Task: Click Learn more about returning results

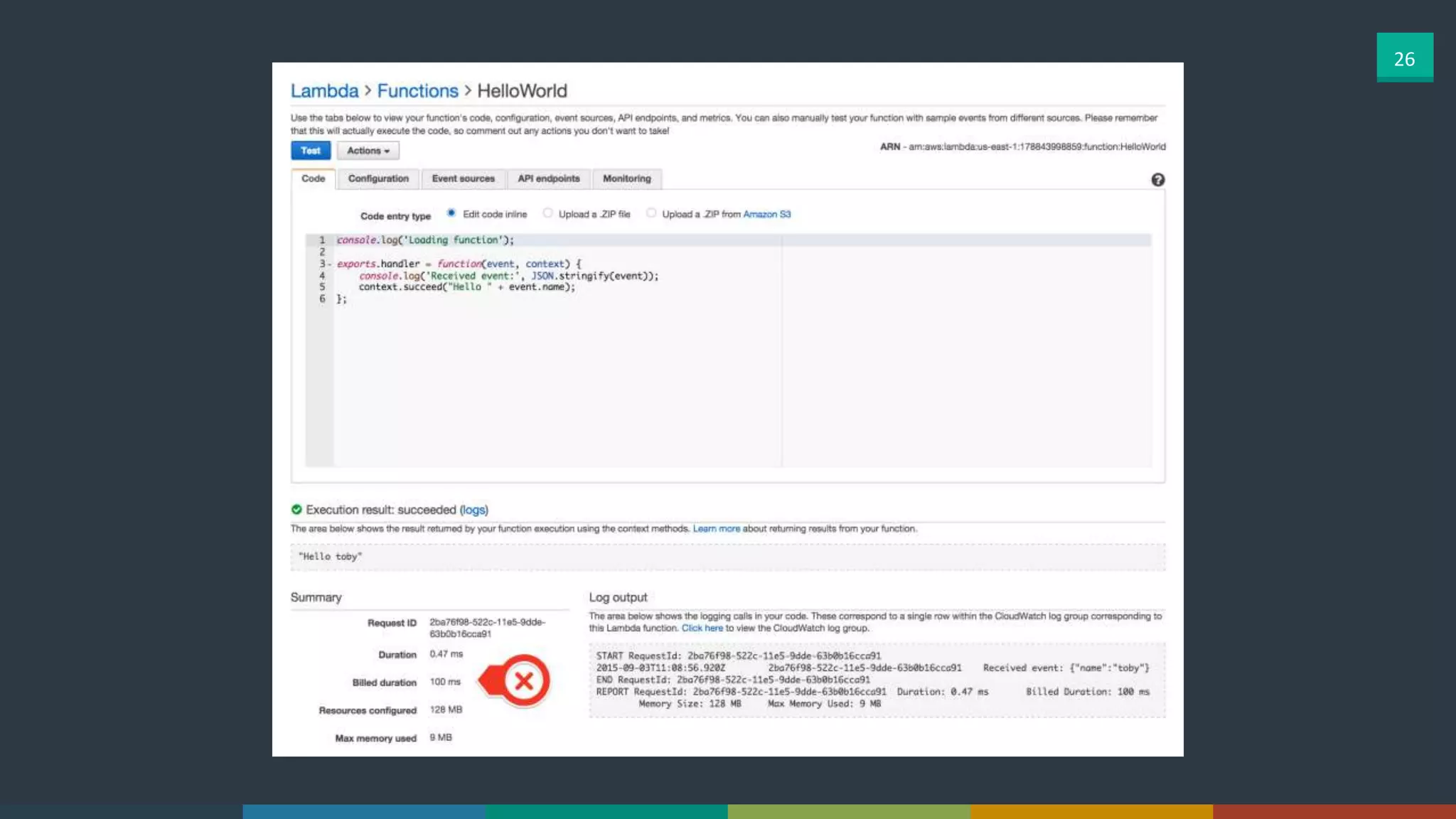Action: coord(716,529)
